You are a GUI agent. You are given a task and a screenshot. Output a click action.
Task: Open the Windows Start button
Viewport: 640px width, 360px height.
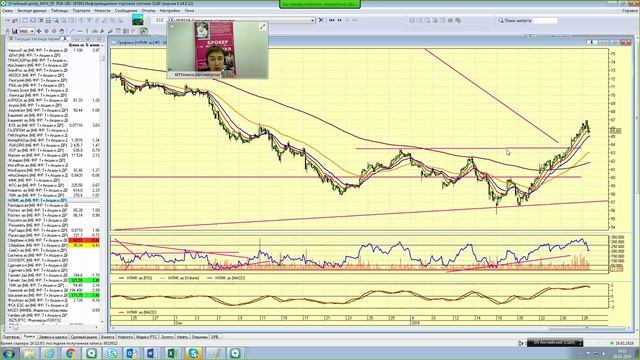pos(8,353)
